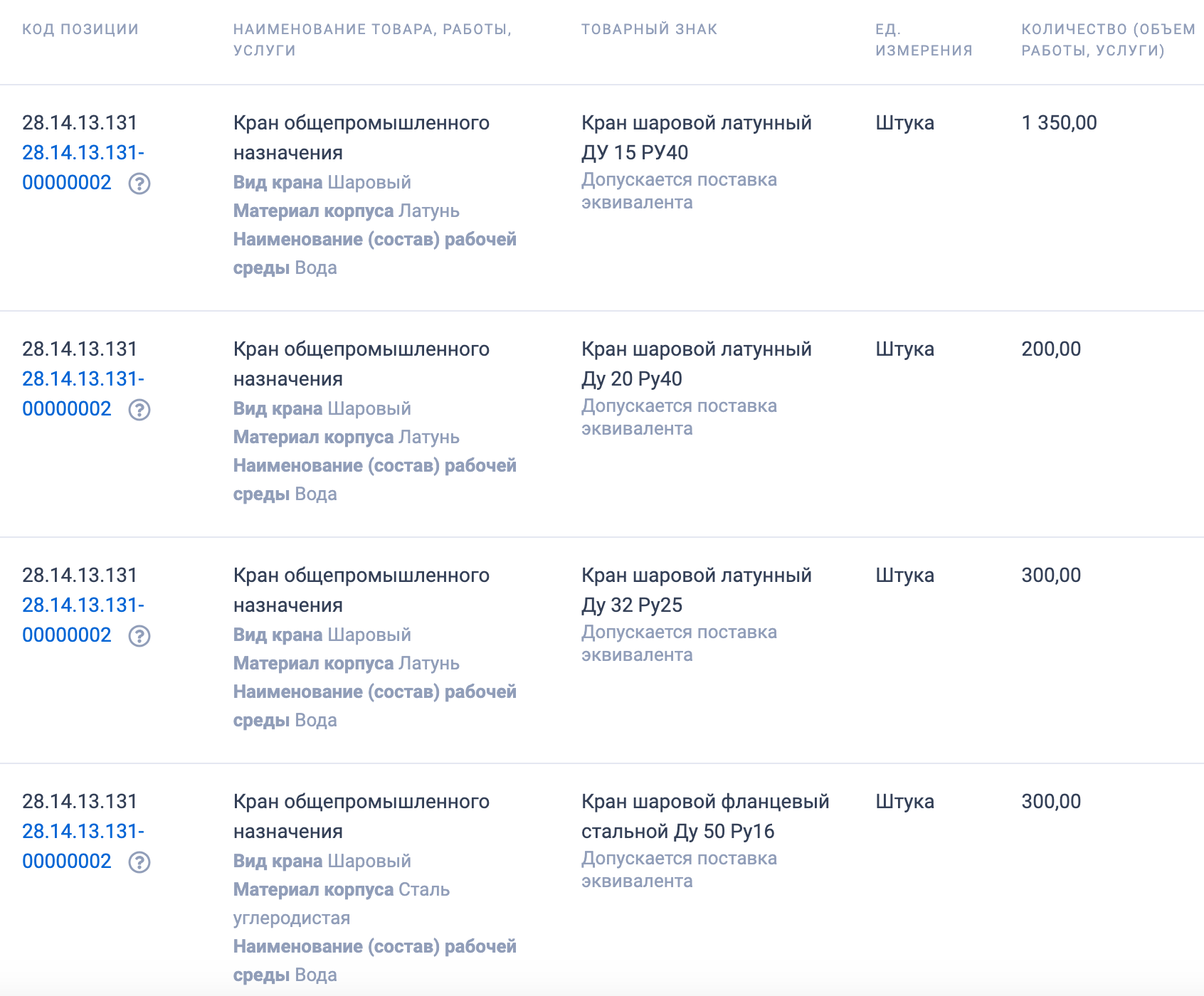Click the Количество (объем работы, услуги) header
This screenshot has height=996, width=1204.
click(x=1108, y=39)
